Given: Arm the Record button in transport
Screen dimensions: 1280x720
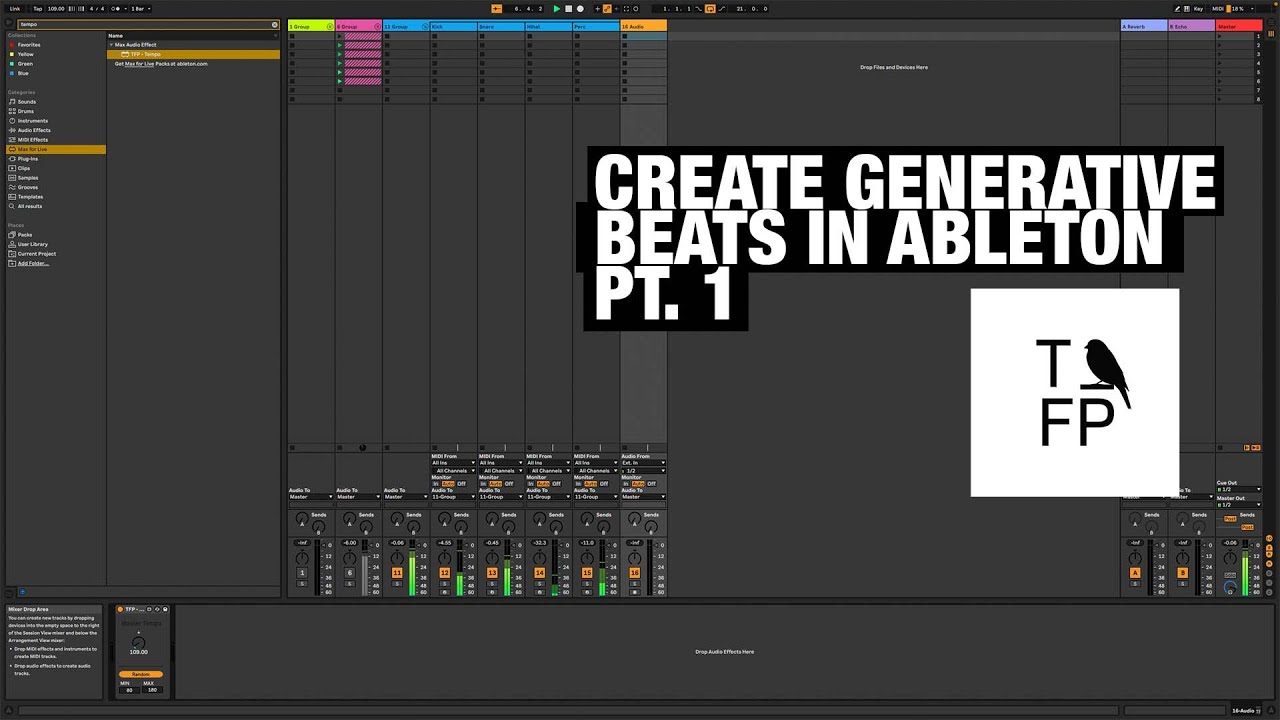Looking at the screenshot, I should [x=580, y=8].
